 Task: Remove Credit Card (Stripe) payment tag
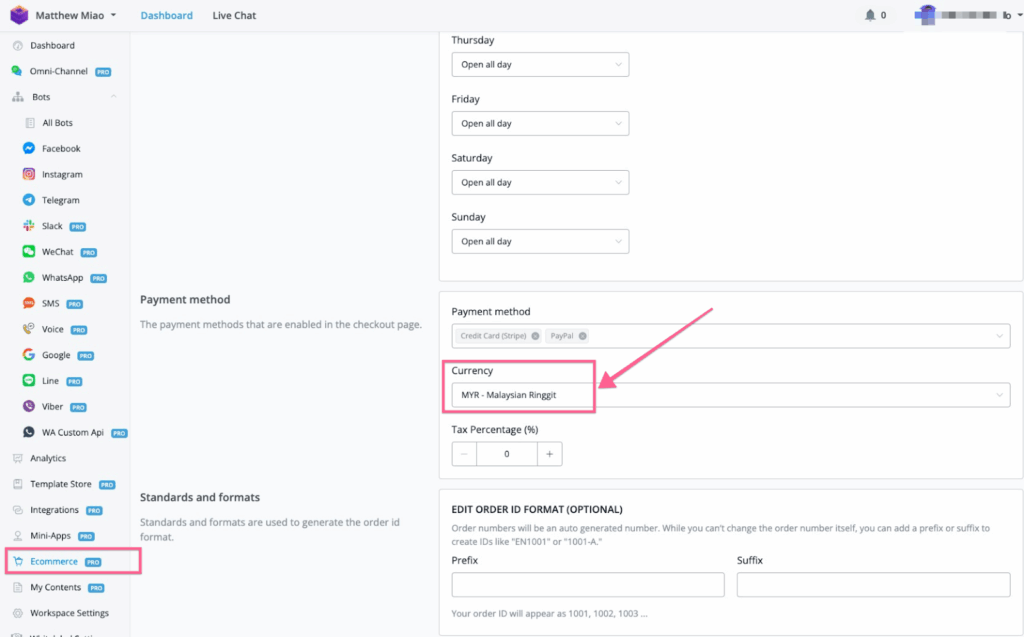[x=536, y=336]
